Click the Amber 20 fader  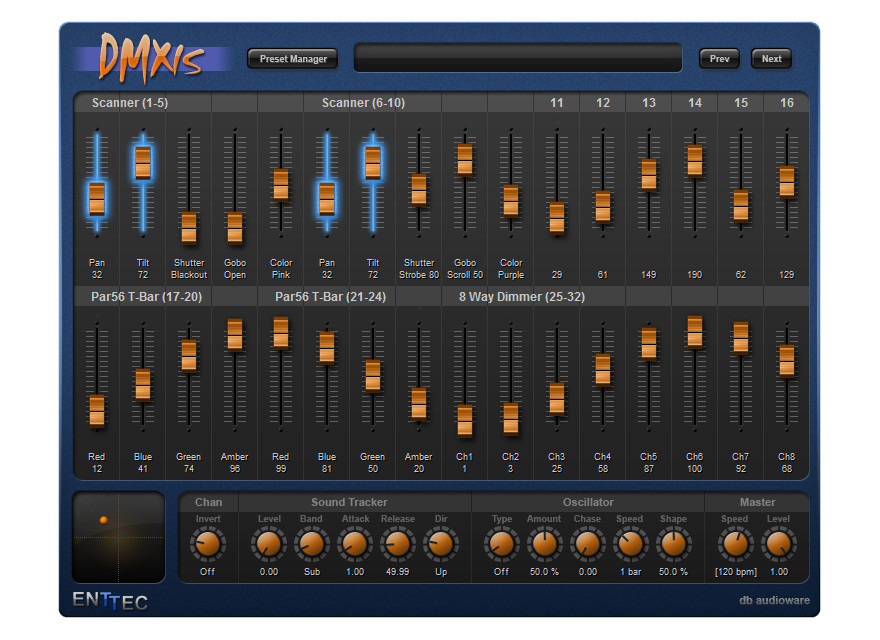tap(419, 403)
